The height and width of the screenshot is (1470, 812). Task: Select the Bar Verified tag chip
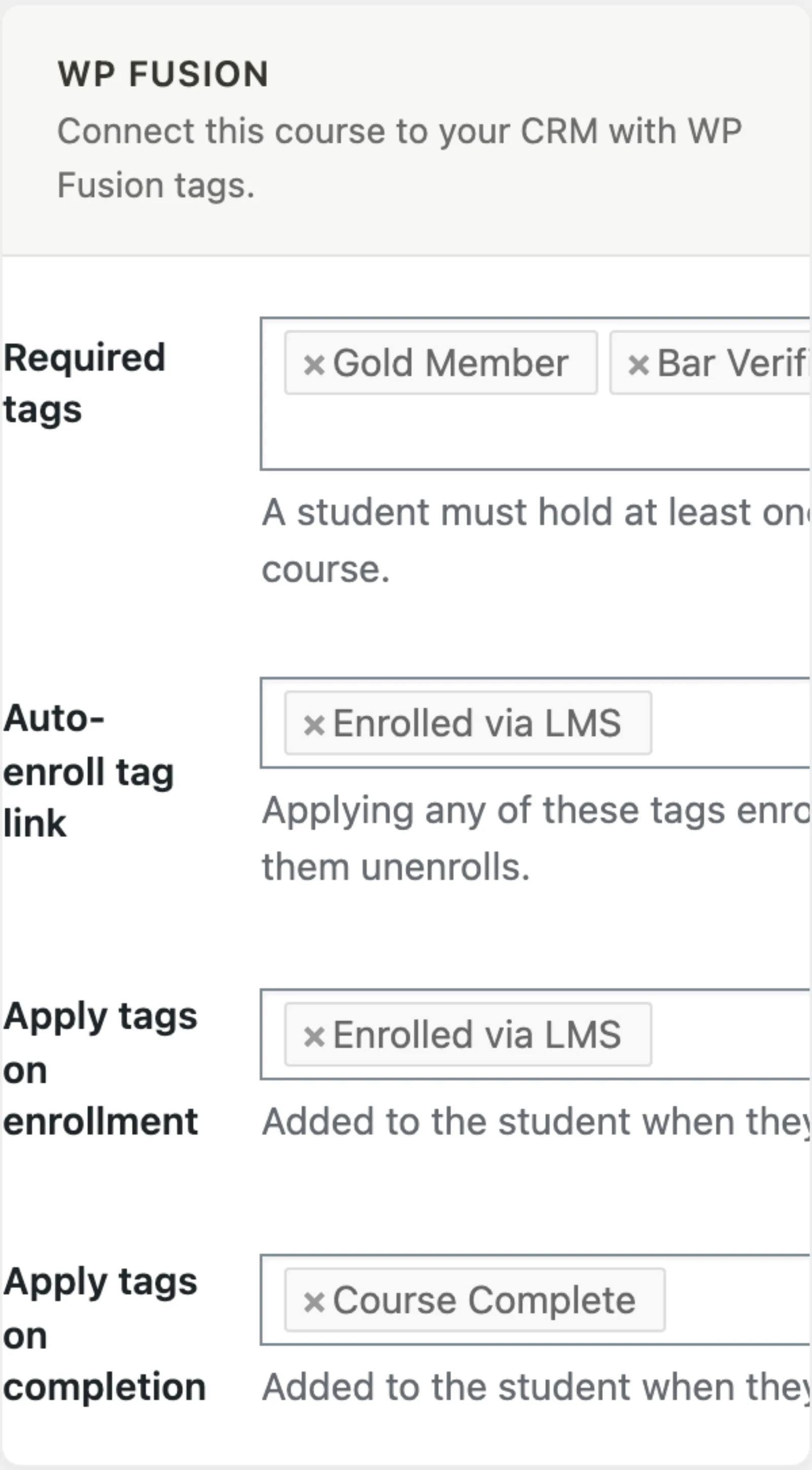[x=710, y=363]
